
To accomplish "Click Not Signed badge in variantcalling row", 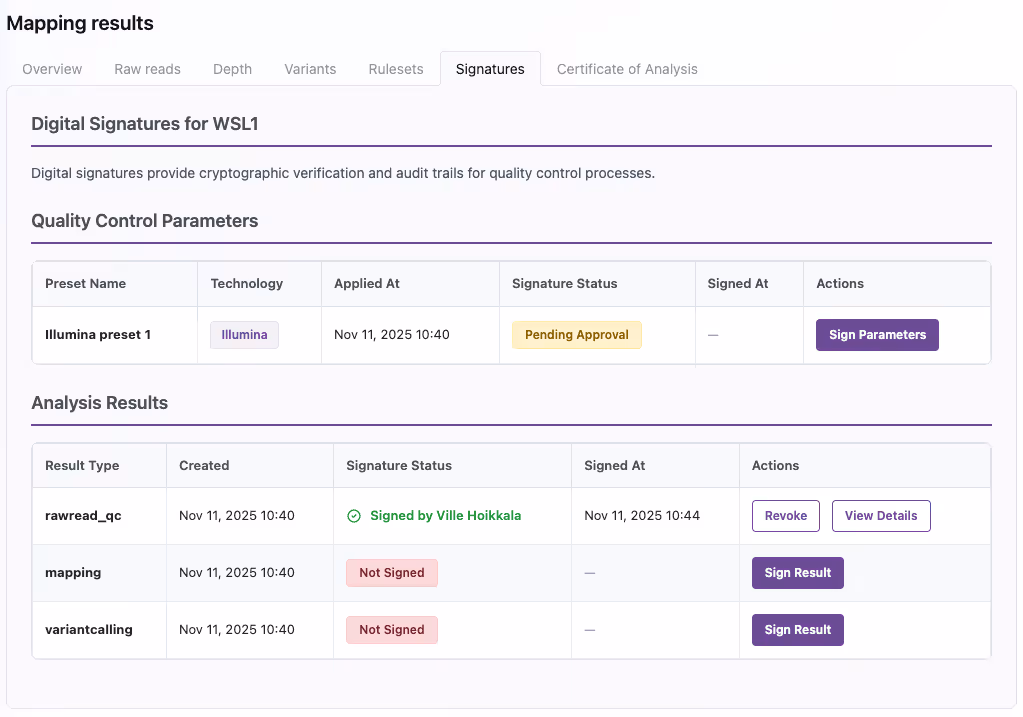I will pyautogui.click(x=391, y=630).
